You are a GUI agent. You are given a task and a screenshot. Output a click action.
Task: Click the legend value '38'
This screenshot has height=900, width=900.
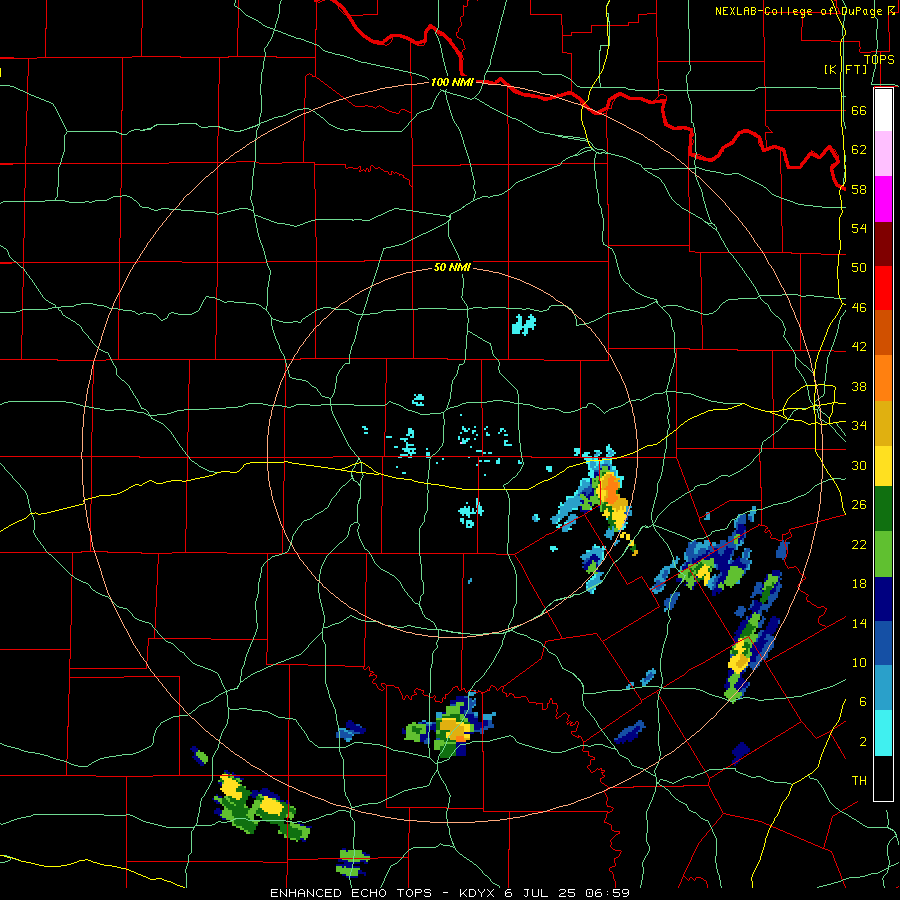tap(859, 386)
